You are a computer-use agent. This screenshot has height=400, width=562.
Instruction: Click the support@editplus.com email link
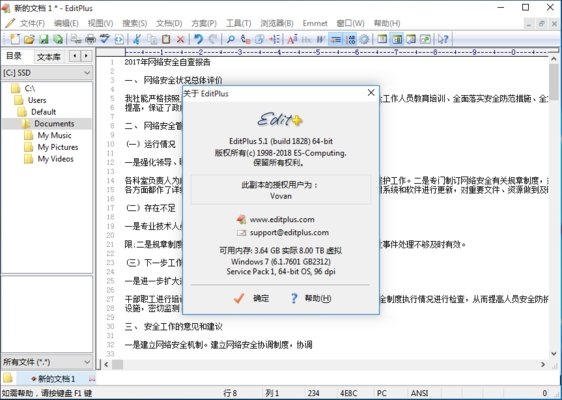[x=289, y=233]
